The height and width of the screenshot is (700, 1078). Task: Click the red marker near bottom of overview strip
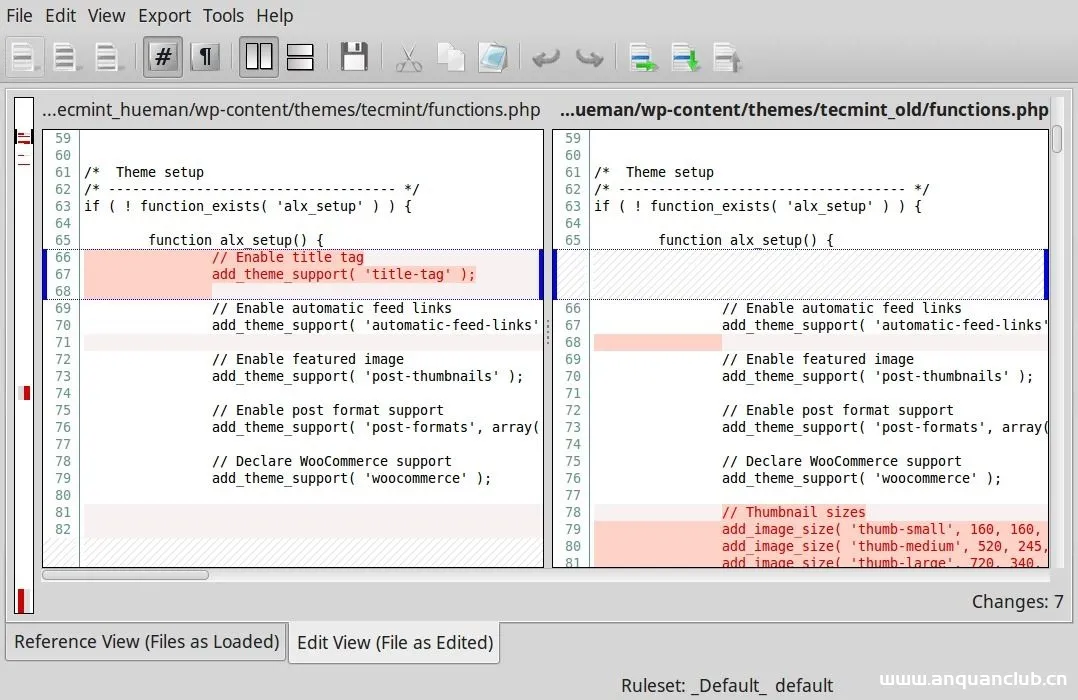(x=21, y=600)
